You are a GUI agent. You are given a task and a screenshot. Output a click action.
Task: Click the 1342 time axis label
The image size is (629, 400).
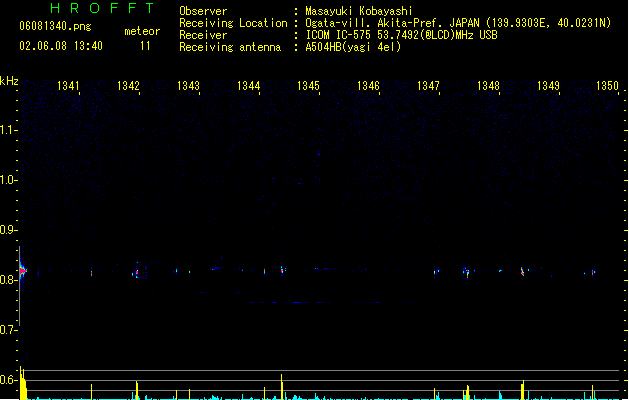pyautogui.click(x=128, y=86)
